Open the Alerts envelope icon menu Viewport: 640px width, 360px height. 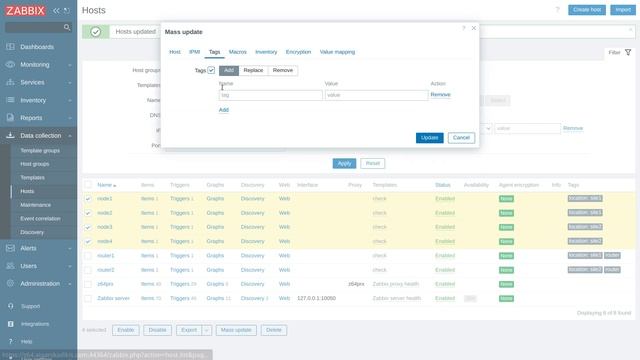[10, 248]
